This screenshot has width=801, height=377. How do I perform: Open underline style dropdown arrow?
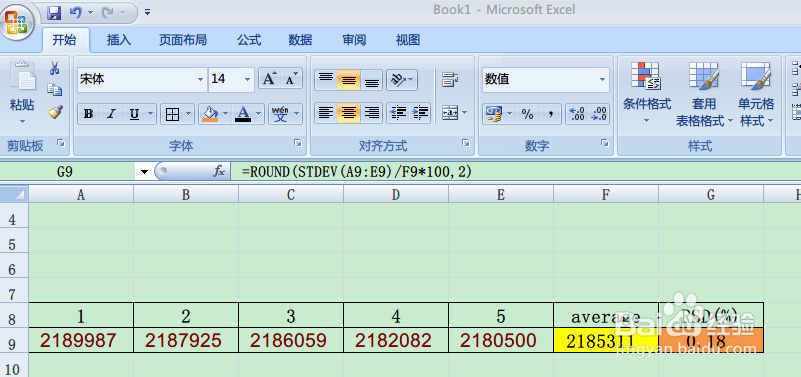point(151,114)
